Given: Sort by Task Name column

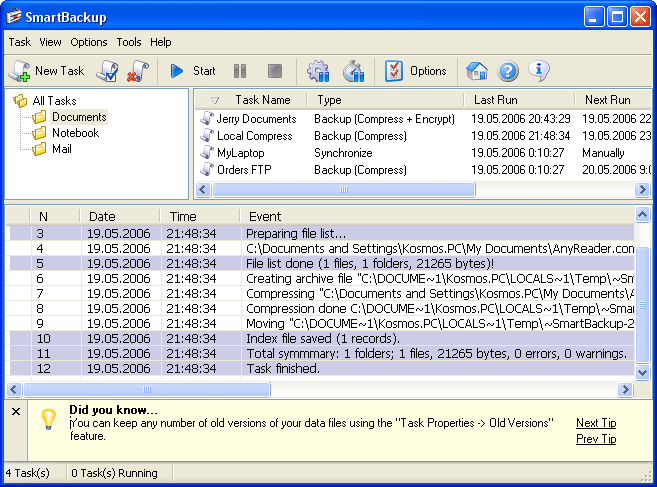Looking at the screenshot, I should 263,100.
